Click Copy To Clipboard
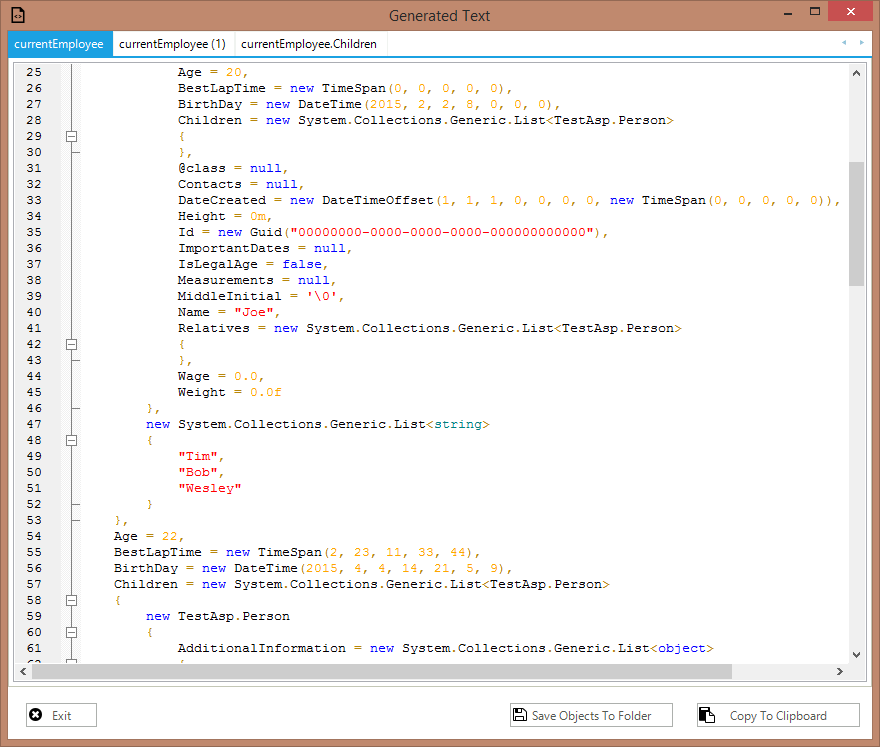 (x=778, y=715)
